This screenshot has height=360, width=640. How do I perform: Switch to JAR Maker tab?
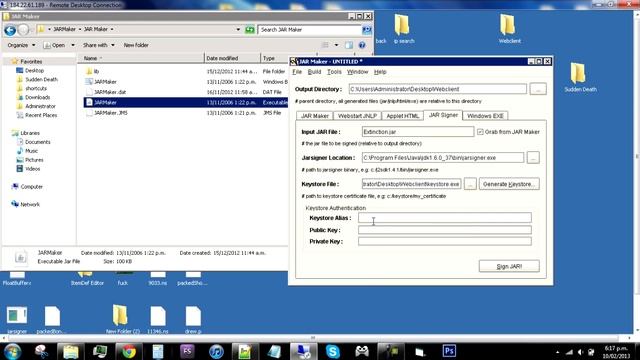coord(315,116)
